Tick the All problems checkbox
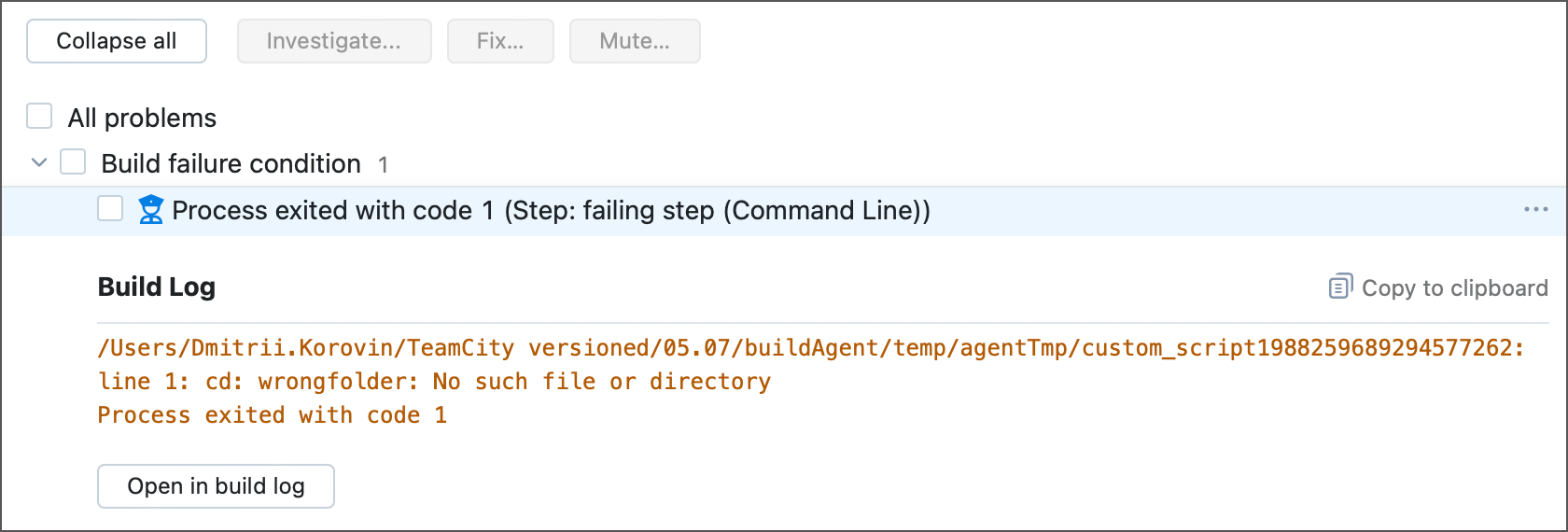Image resolution: width=1568 pixels, height=532 pixels. click(39, 117)
